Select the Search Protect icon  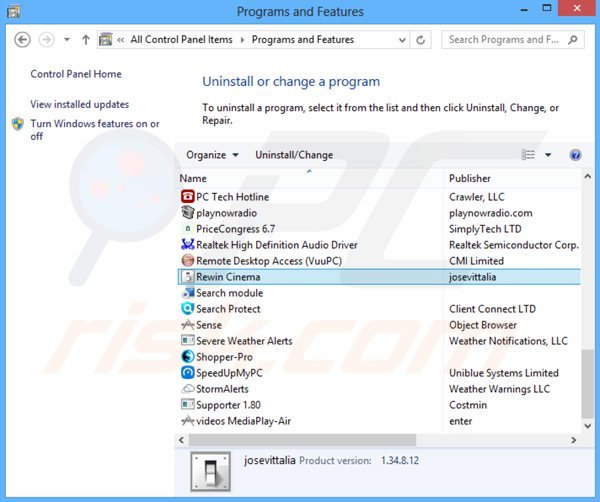point(188,308)
